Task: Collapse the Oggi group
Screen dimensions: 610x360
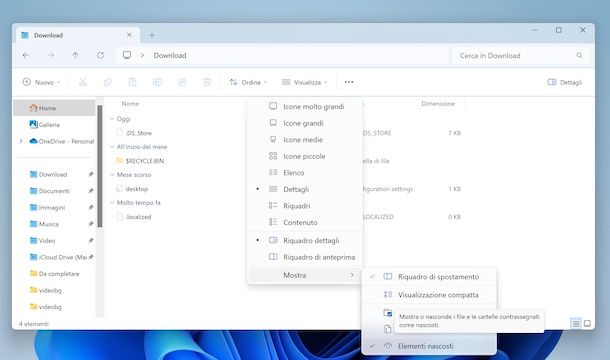Action: 112,119
